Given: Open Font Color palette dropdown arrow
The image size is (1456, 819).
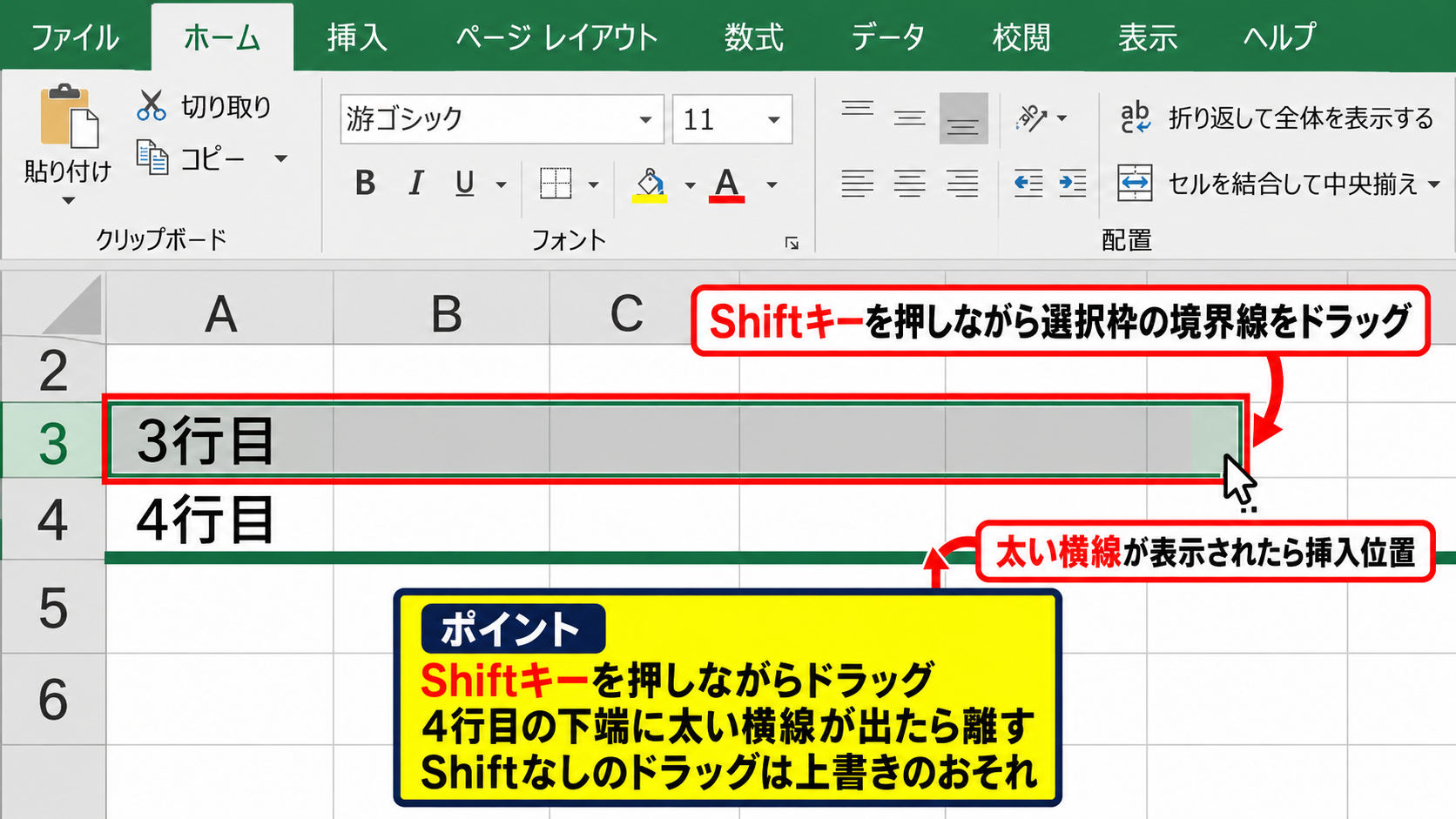Looking at the screenshot, I should (772, 185).
